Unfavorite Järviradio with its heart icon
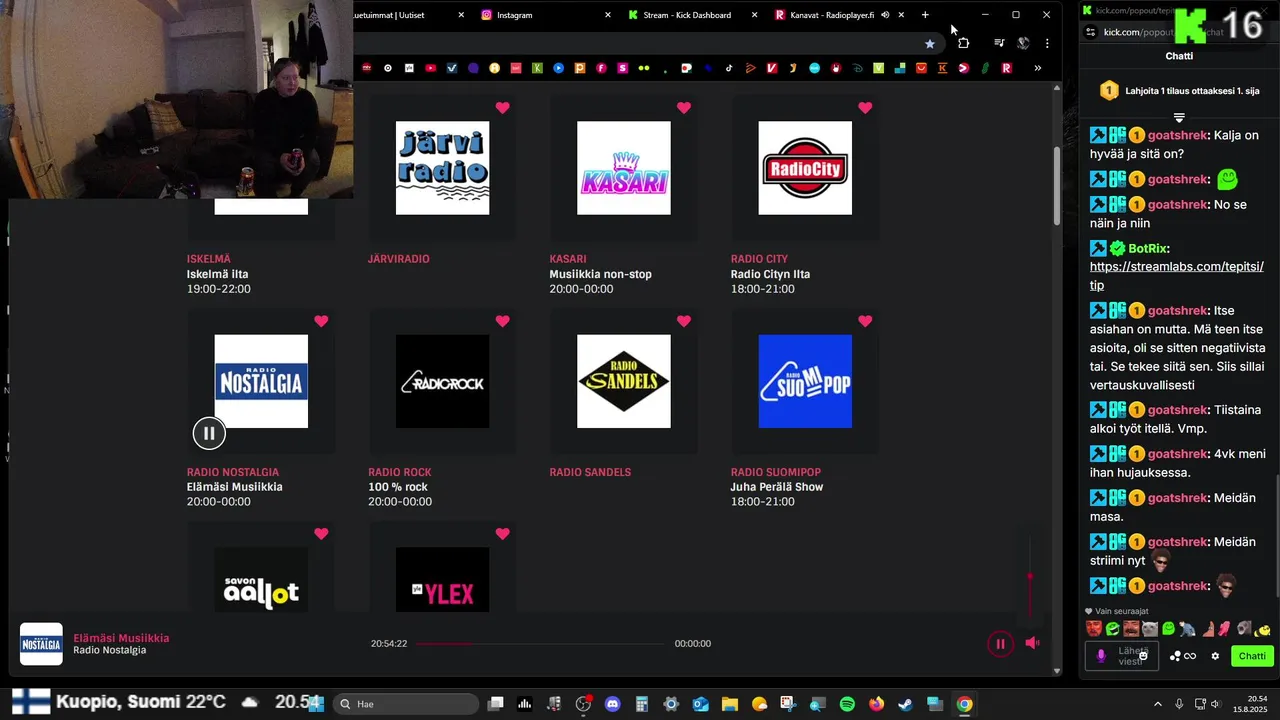The width and height of the screenshot is (1280, 720). pos(503,108)
